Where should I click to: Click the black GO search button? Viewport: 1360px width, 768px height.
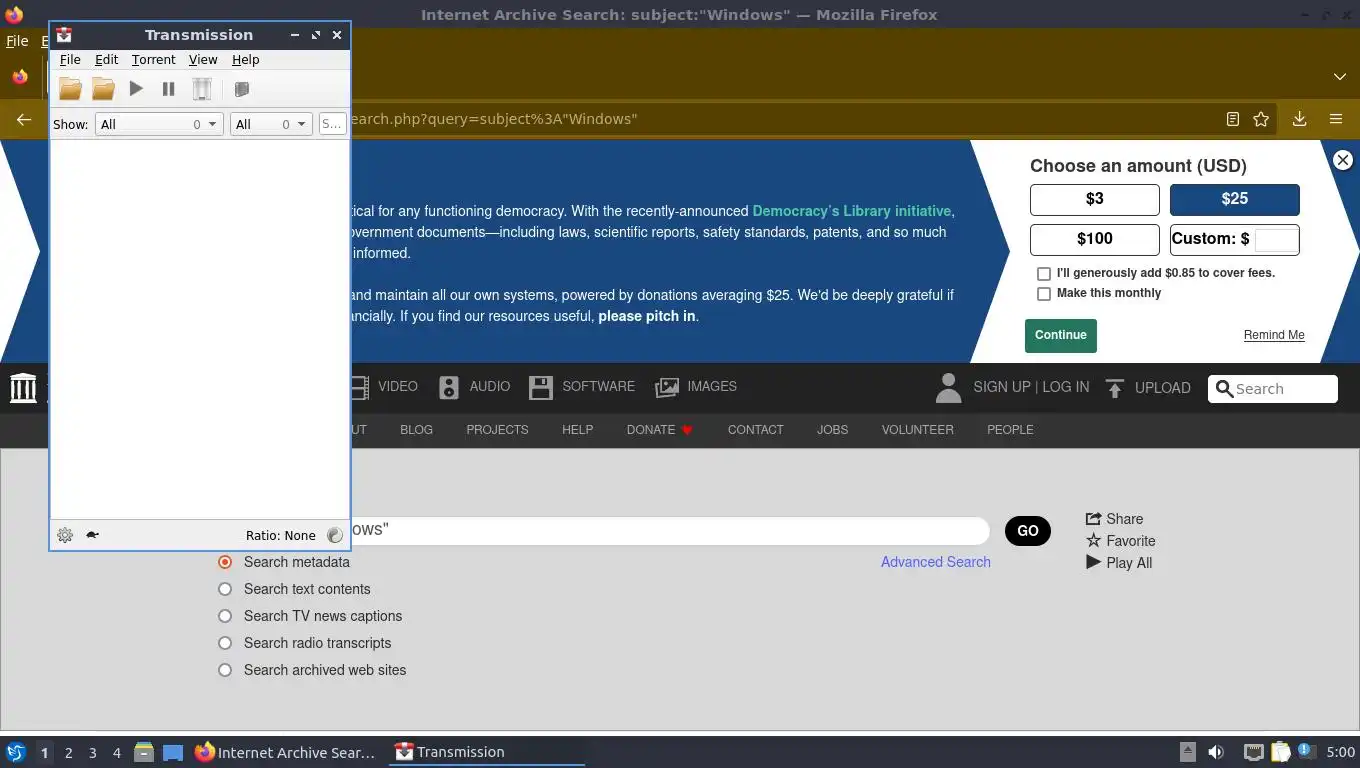pos(1028,531)
